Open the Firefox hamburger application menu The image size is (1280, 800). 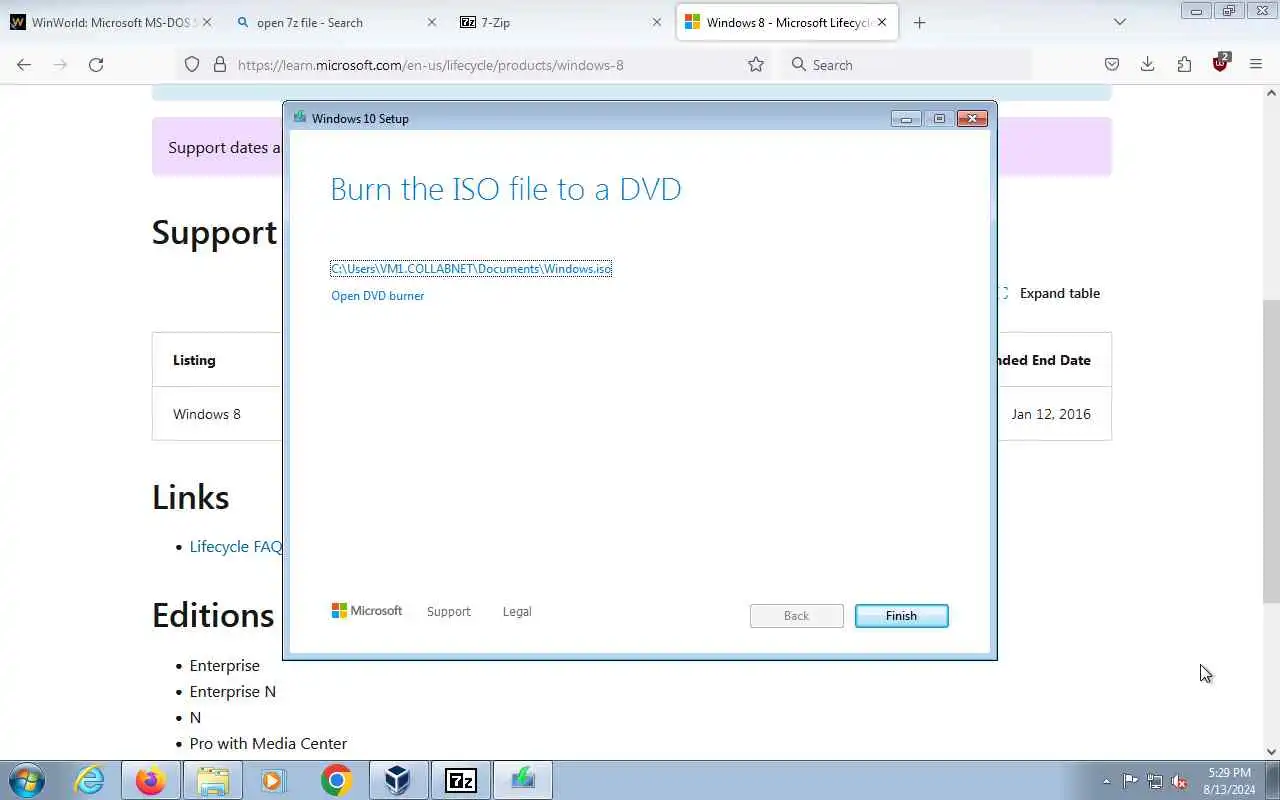[1256, 64]
